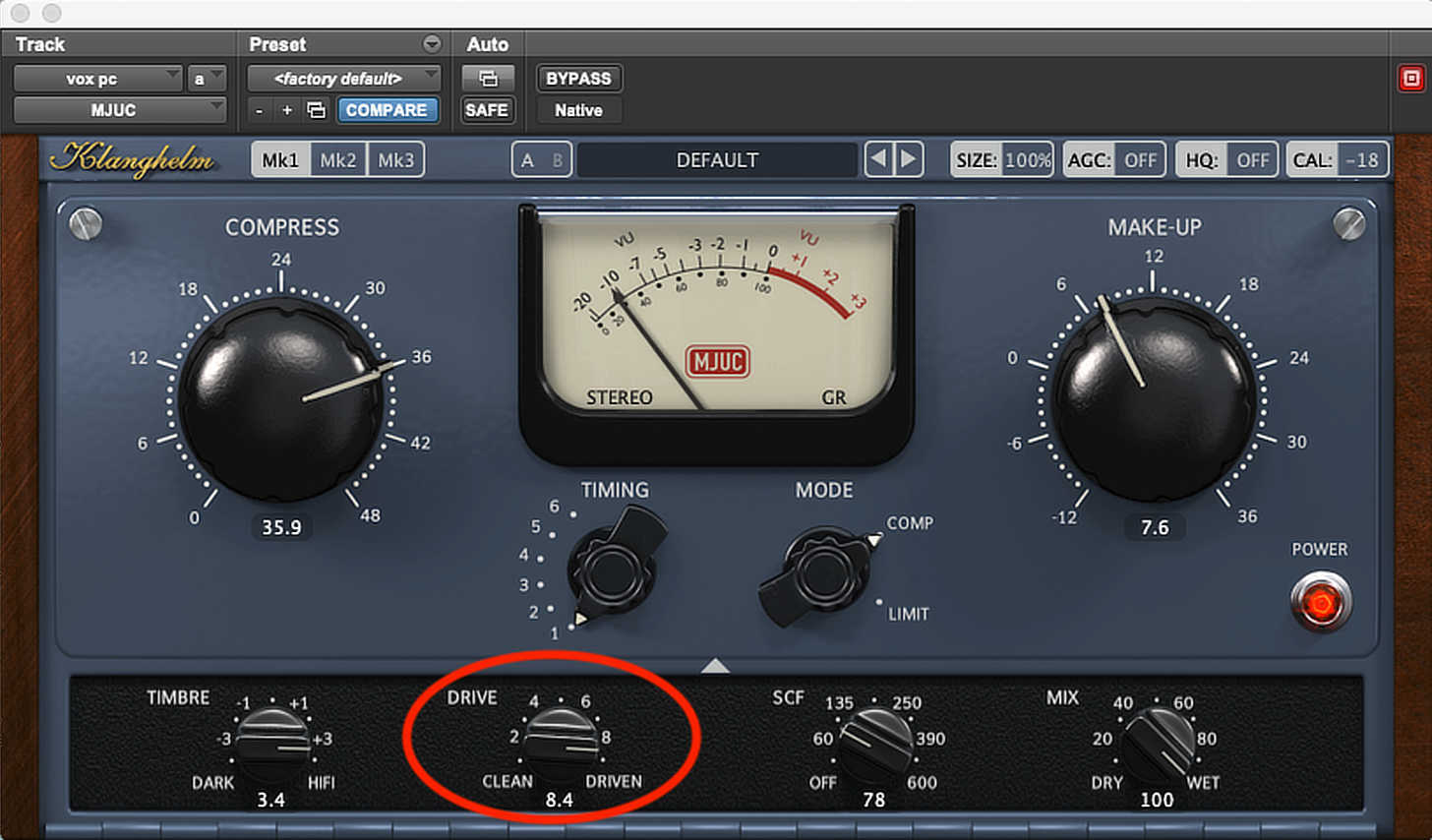This screenshot has width=1432, height=840.
Task: Collapse the bottom panel with triangle arrow
Action: coord(715,666)
